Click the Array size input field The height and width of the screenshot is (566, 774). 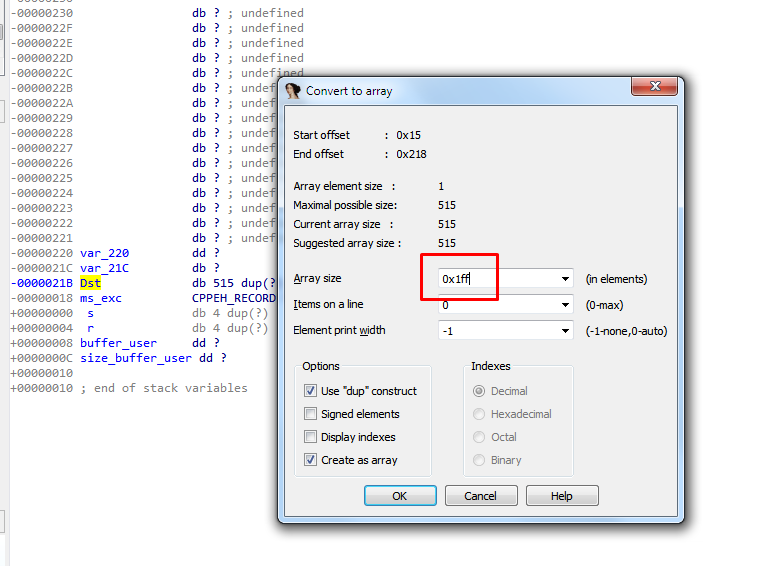pos(495,280)
